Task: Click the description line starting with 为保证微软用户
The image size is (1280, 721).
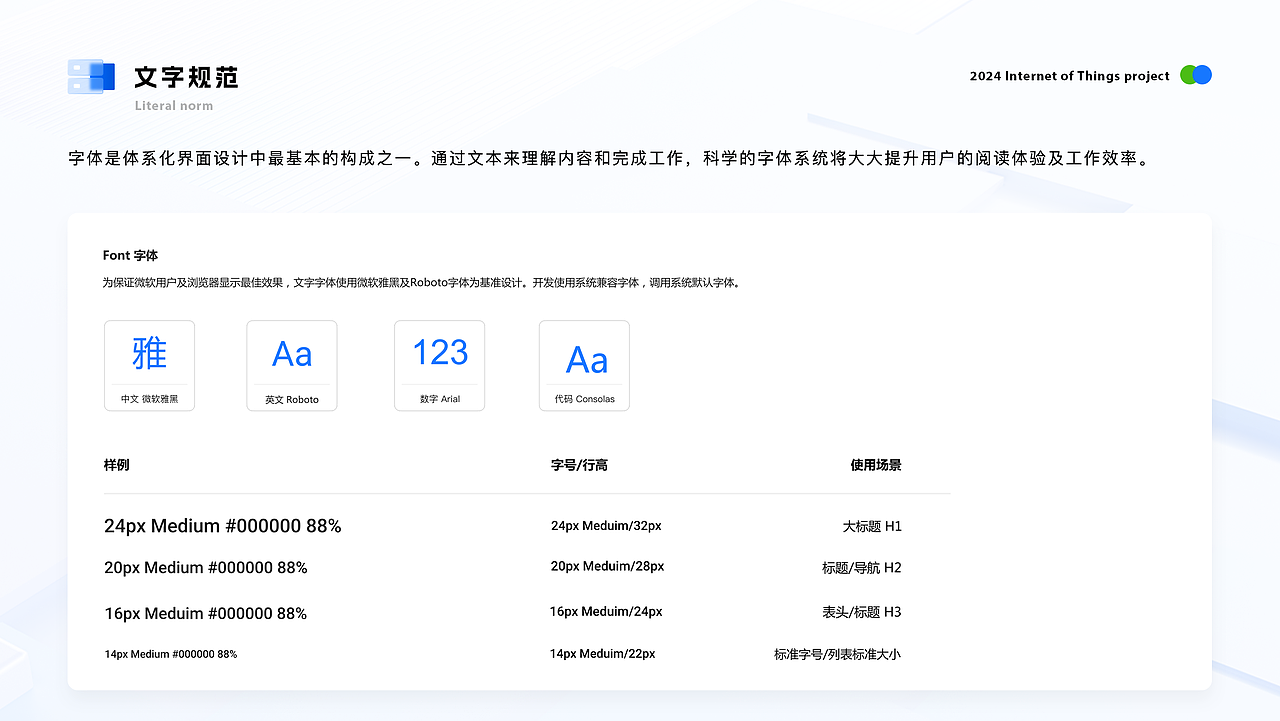Action: [x=422, y=283]
